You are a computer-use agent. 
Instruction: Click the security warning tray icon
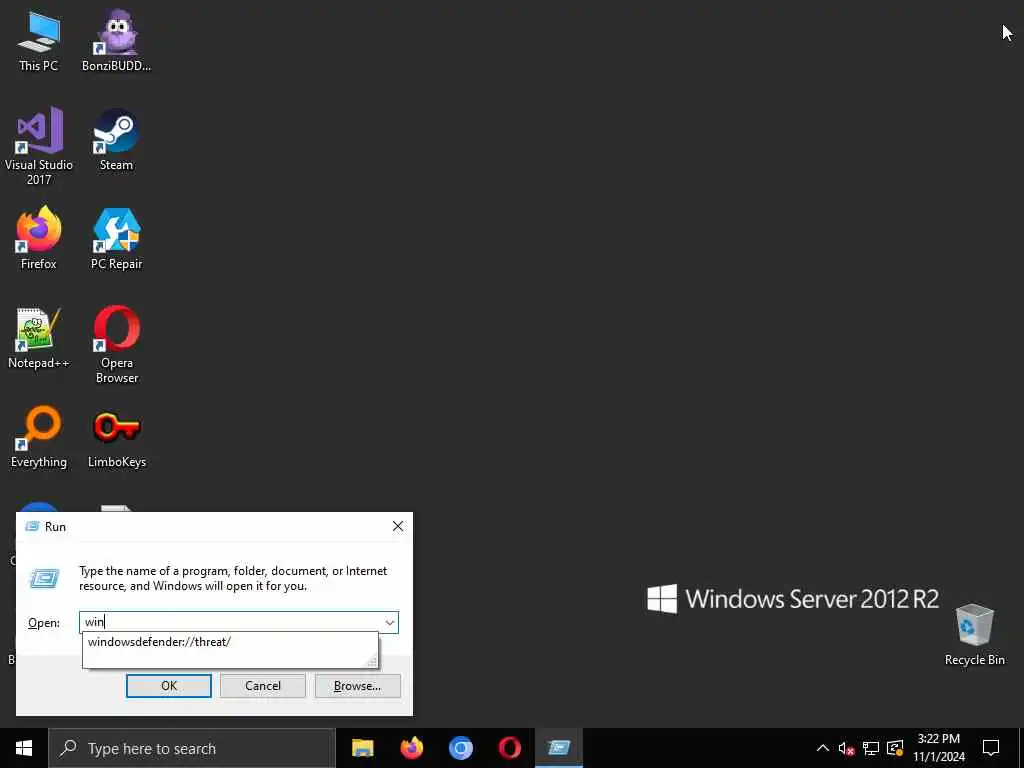(895, 748)
